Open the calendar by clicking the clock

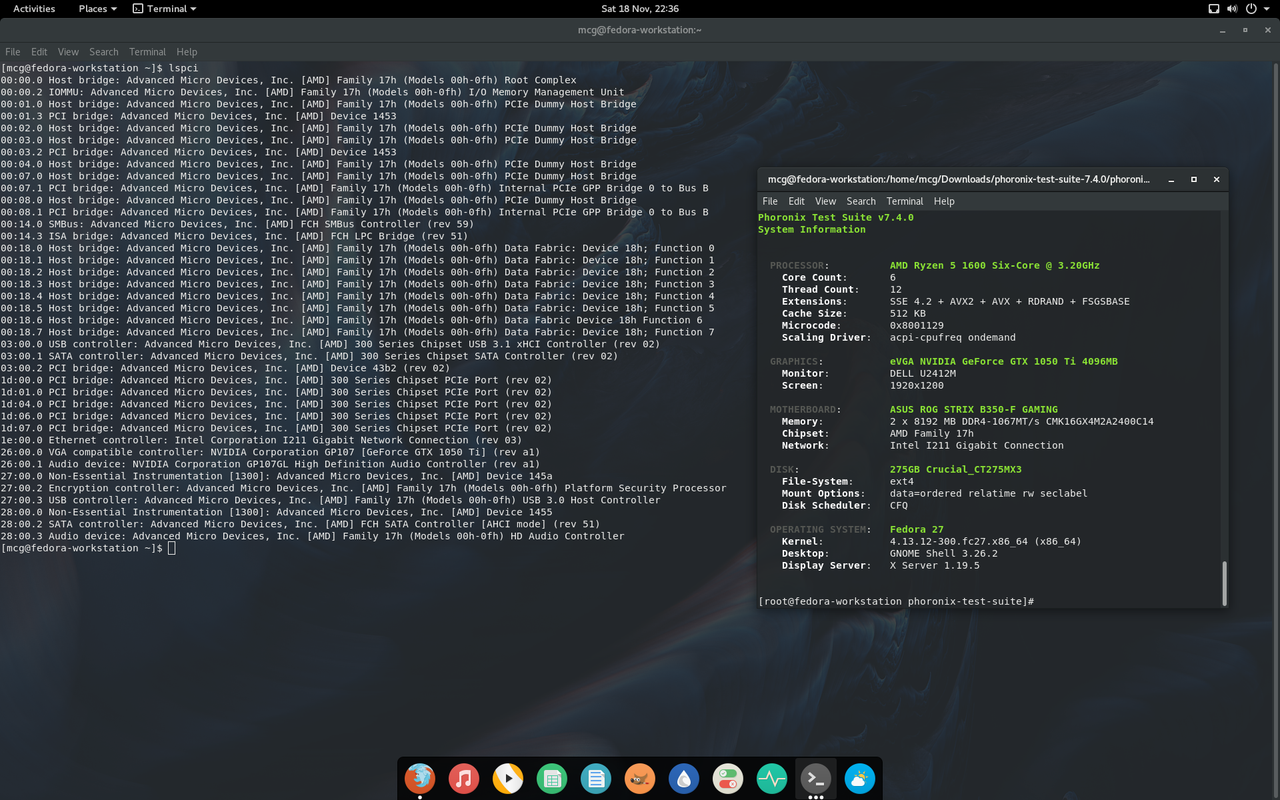tap(639, 8)
